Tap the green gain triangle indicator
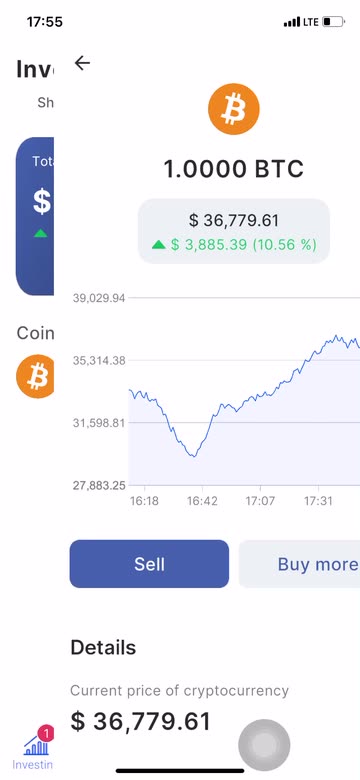Image resolution: width=360 pixels, height=780 pixels. click(159, 244)
